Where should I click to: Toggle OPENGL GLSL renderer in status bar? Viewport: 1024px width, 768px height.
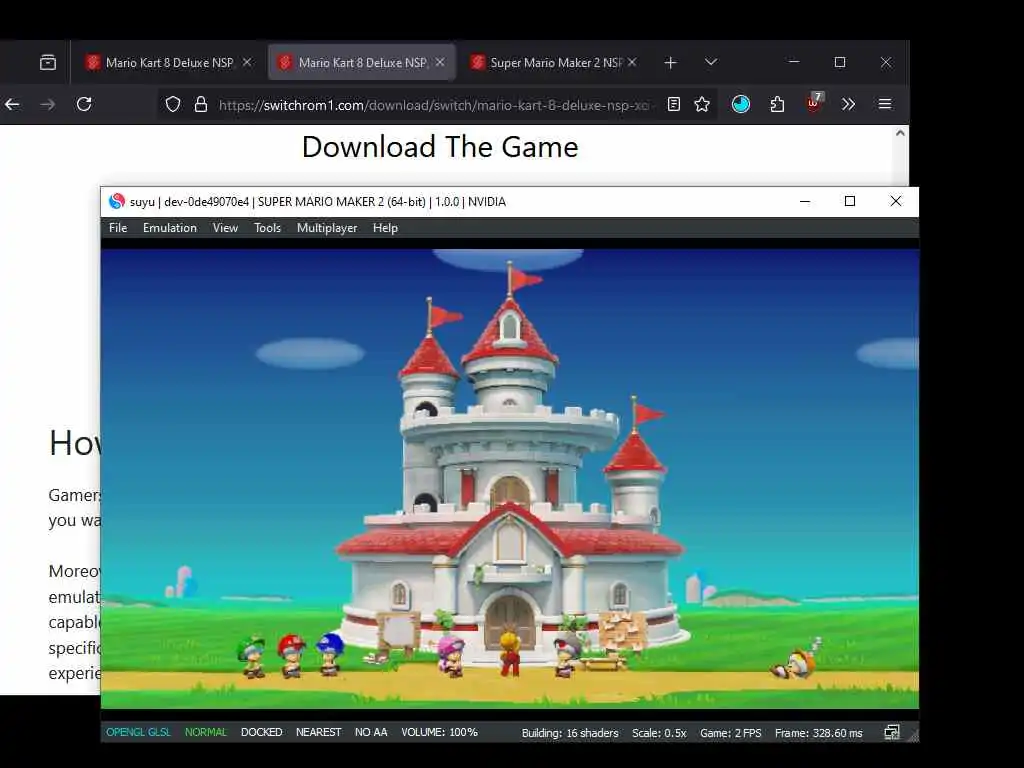pyautogui.click(x=138, y=732)
